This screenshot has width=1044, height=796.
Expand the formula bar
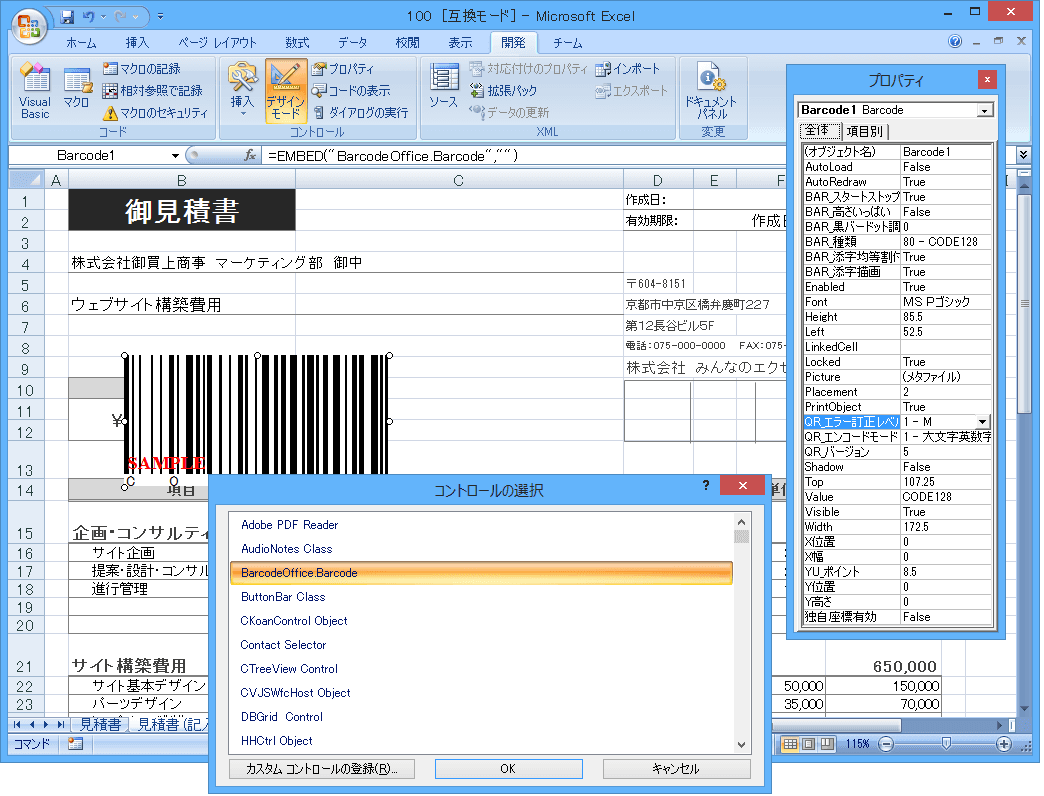pyautogui.click(x=1023, y=154)
